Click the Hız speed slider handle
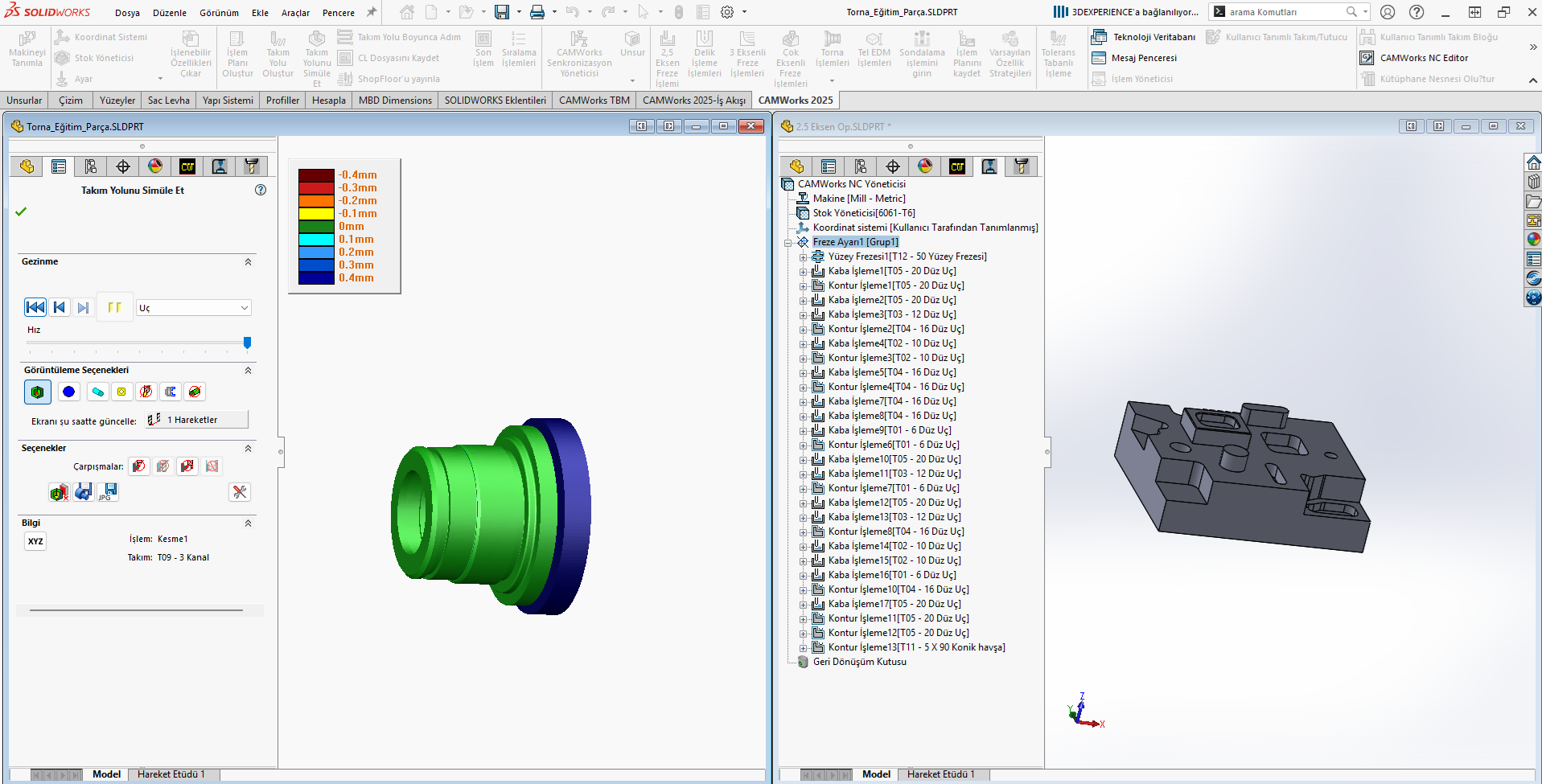Screen dimensions: 1542x784 pyautogui.click(x=247, y=343)
